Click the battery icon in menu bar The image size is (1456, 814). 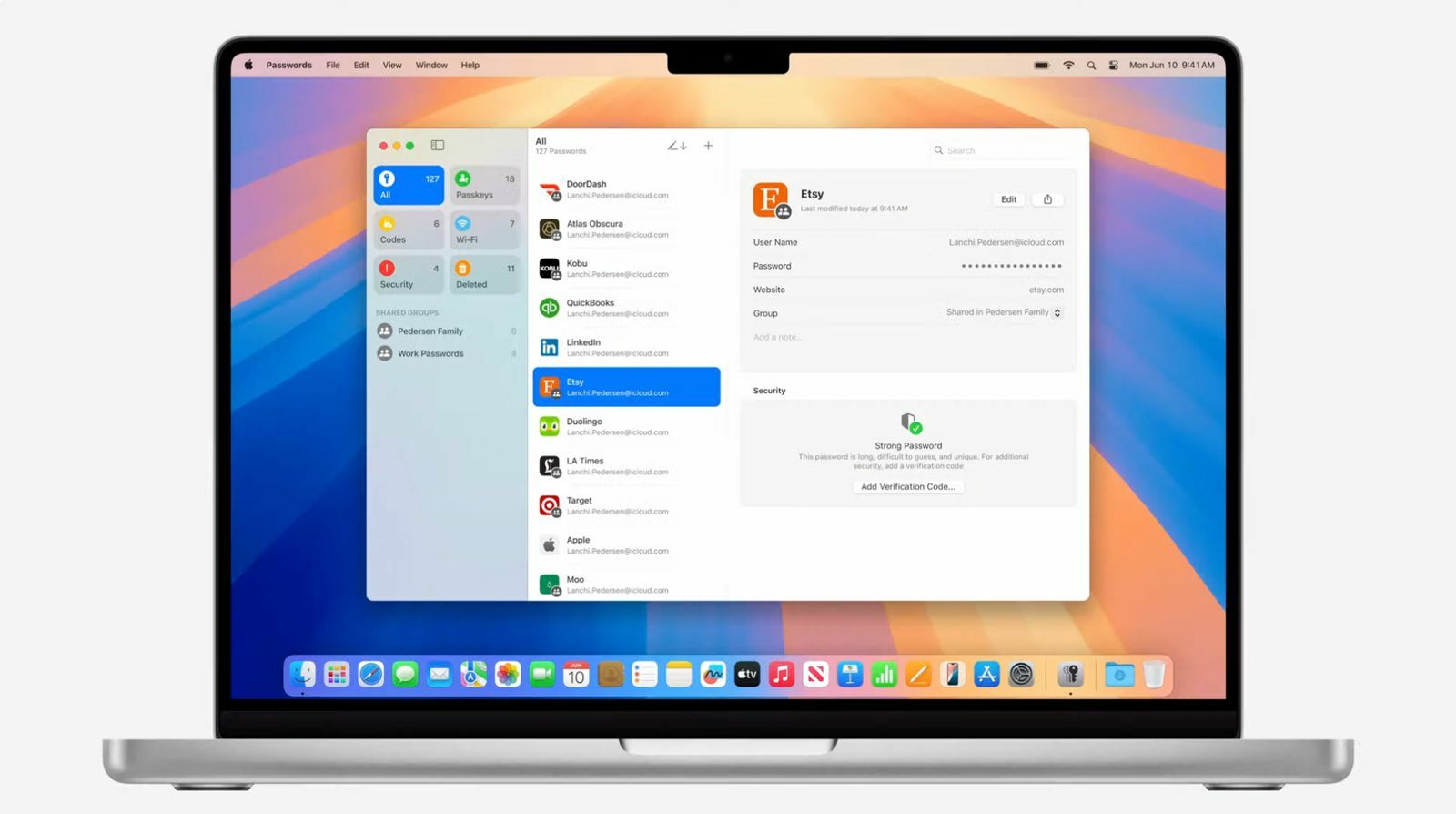click(x=1042, y=66)
